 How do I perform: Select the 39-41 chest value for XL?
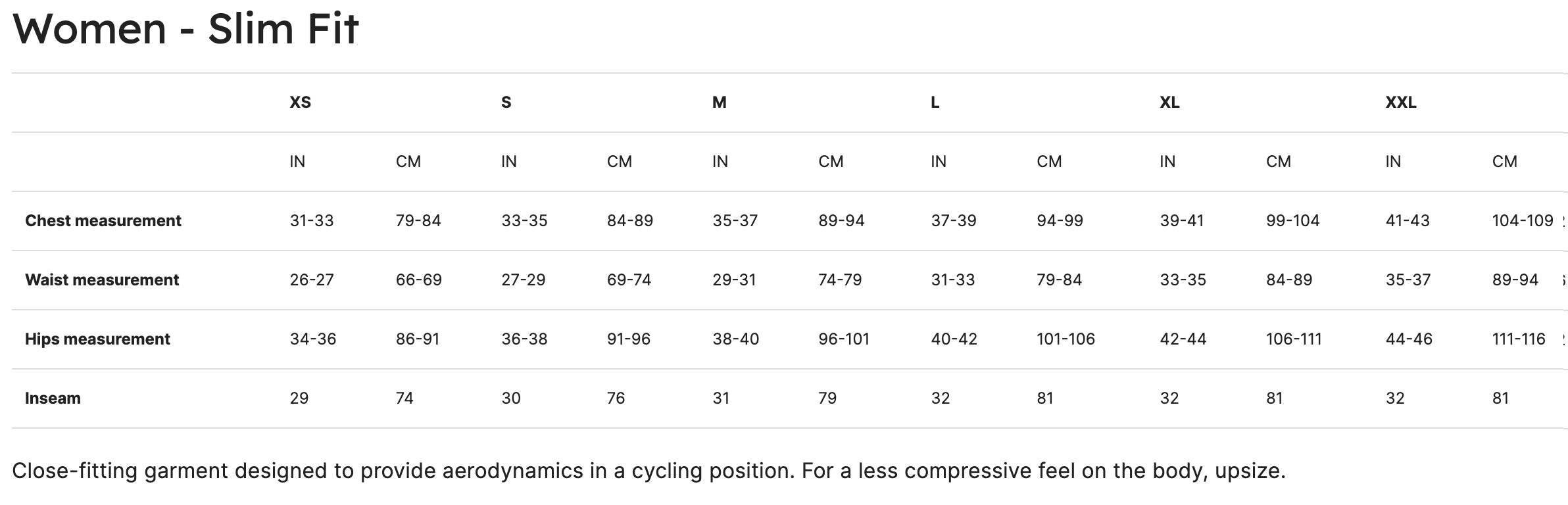(1182, 221)
